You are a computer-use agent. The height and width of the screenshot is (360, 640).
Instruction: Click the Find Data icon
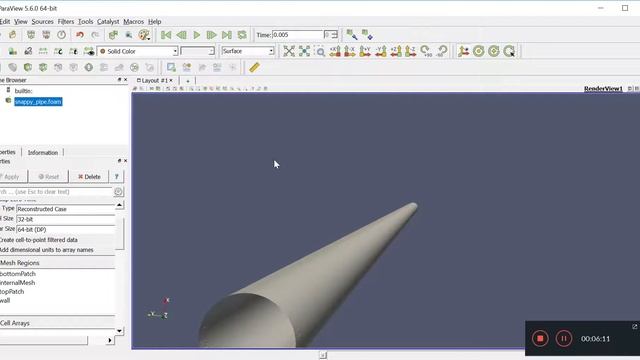pyautogui.click(x=129, y=35)
